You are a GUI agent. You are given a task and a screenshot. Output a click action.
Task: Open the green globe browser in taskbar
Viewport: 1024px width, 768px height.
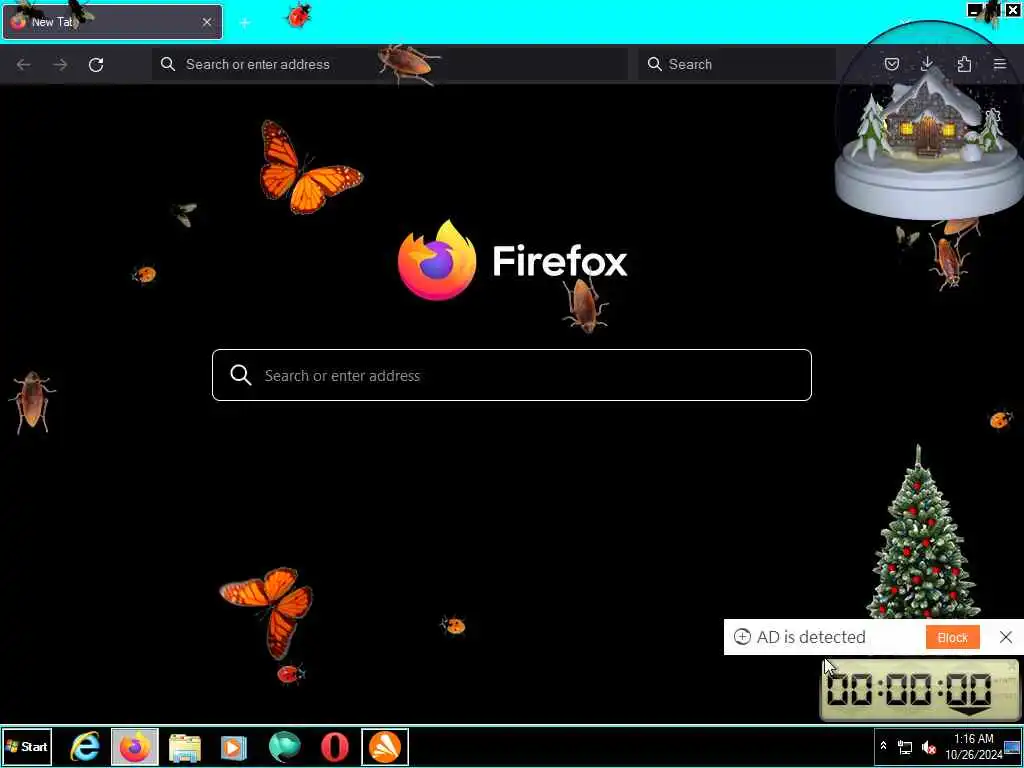pyautogui.click(x=285, y=747)
